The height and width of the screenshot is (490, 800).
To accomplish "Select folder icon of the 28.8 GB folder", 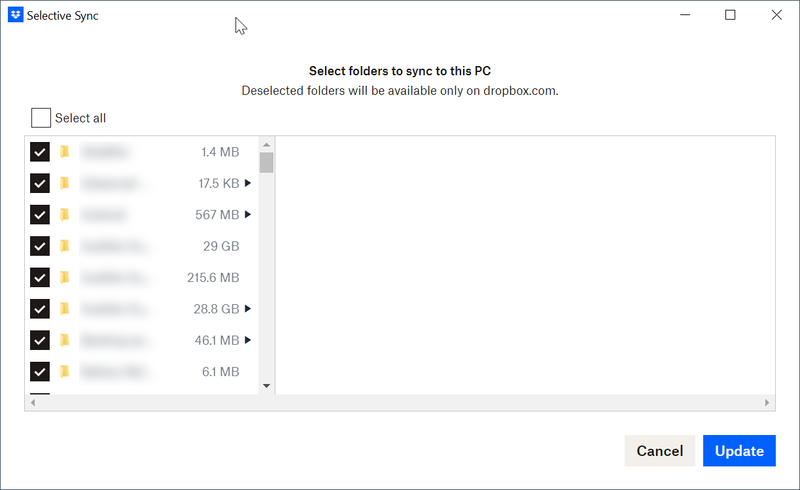I will pyautogui.click(x=65, y=308).
